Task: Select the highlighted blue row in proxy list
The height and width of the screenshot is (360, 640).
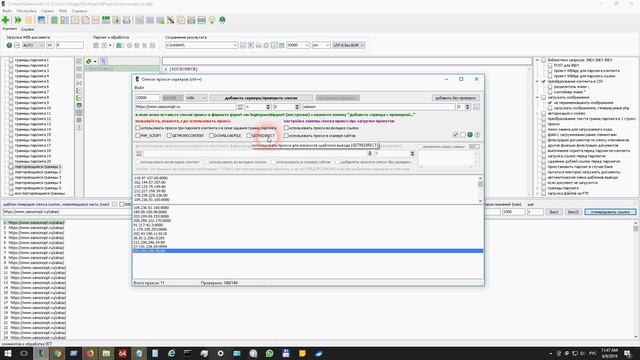Action: tap(308, 251)
